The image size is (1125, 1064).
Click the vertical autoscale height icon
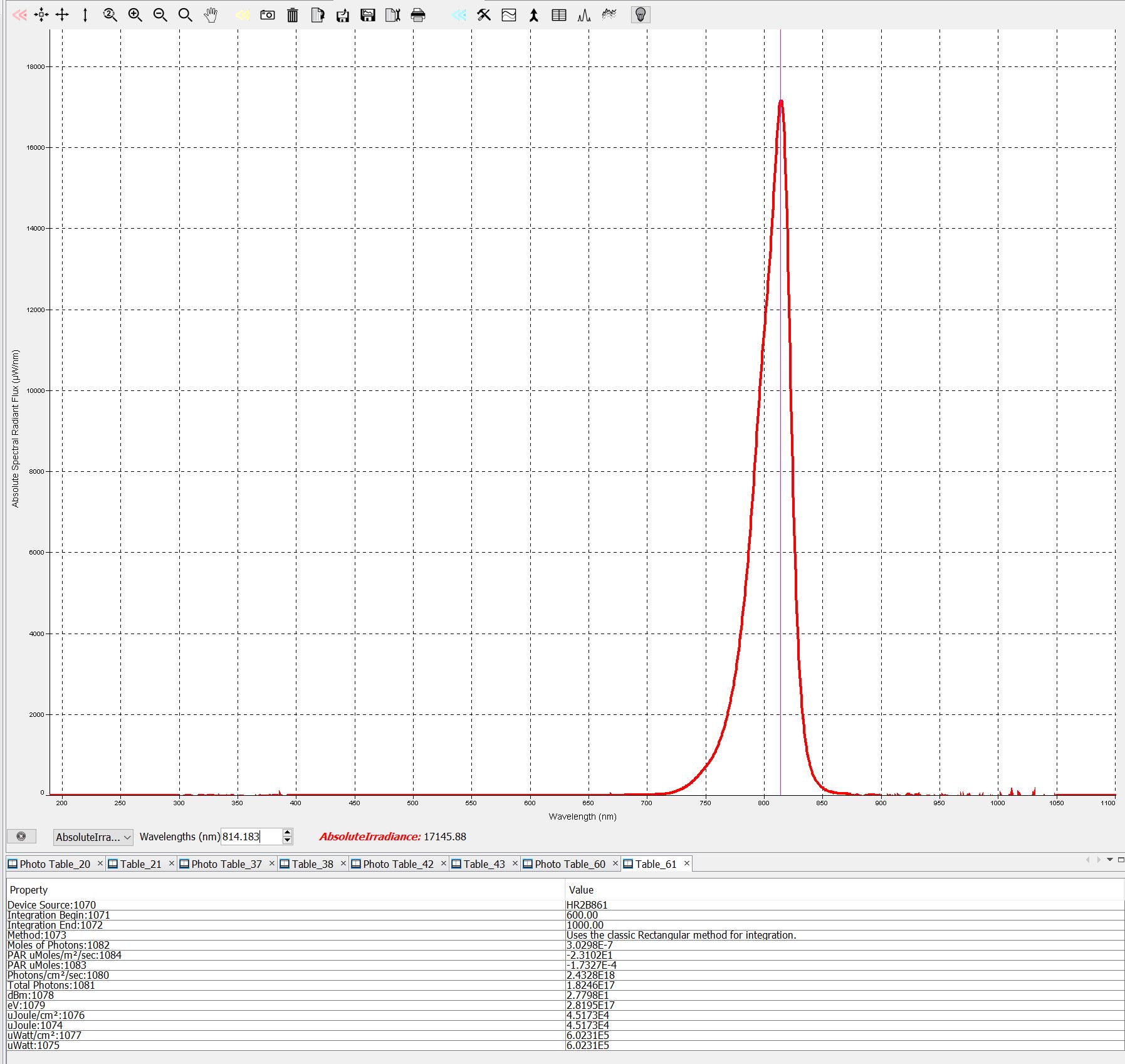[x=85, y=15]
